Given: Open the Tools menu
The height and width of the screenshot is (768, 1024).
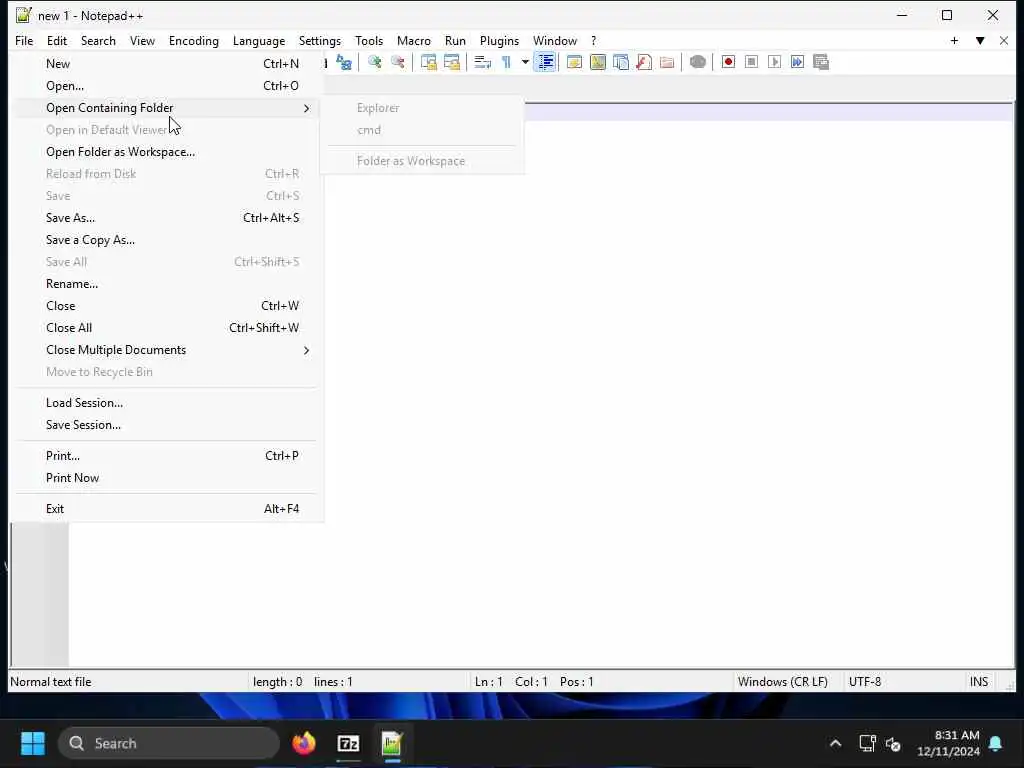Looking at the screenshot, I should 368,40.
